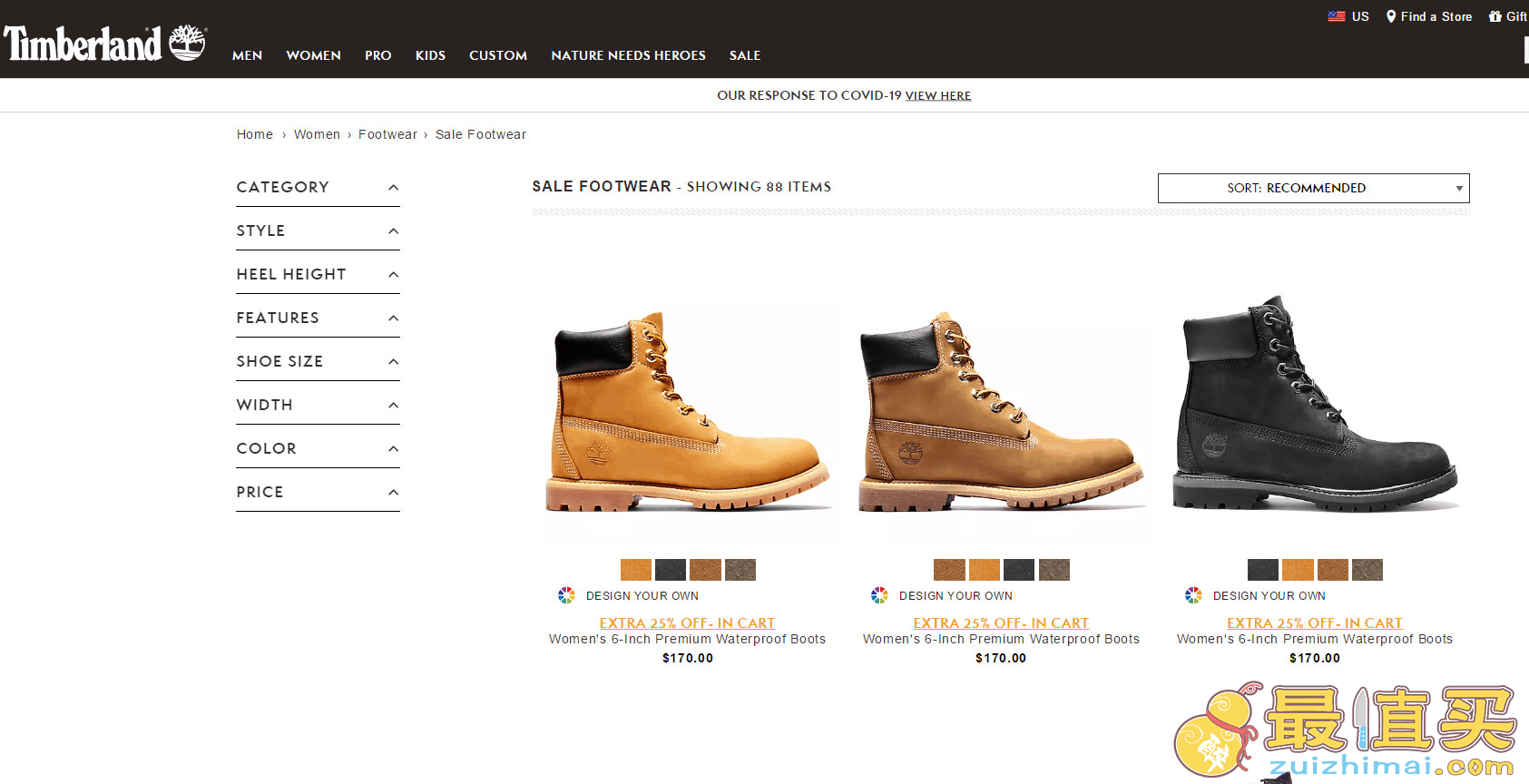Viewport: 1529px width, 784px height.
Task: Open the Pro menu
Action: [x=377, y=55]
